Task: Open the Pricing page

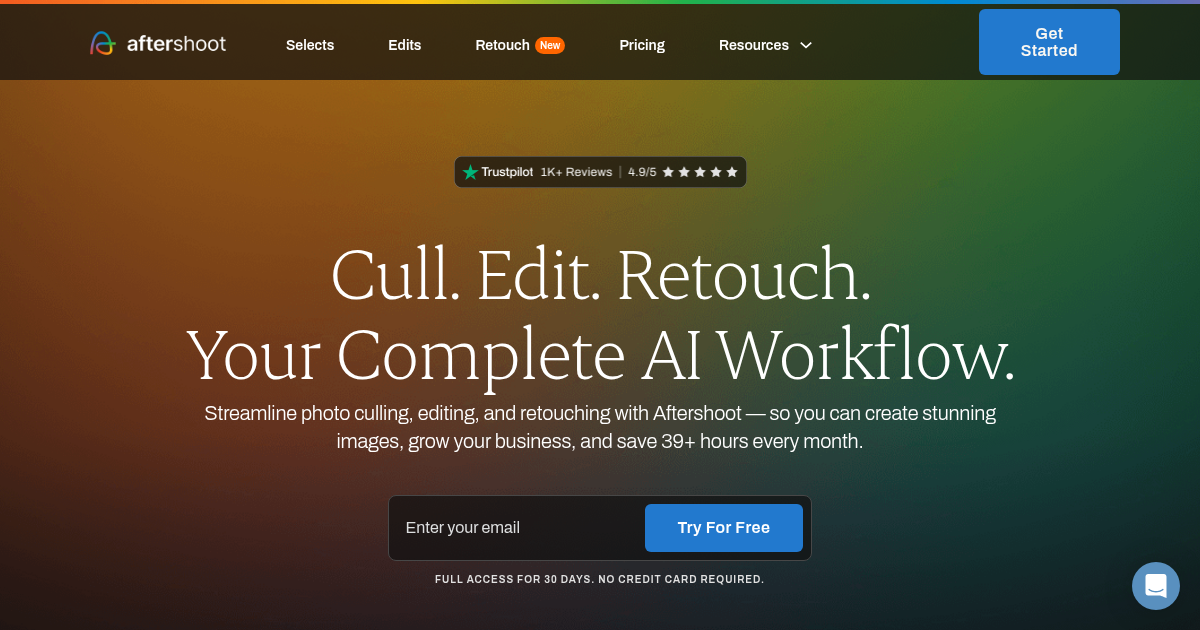Action: [642, 45]
